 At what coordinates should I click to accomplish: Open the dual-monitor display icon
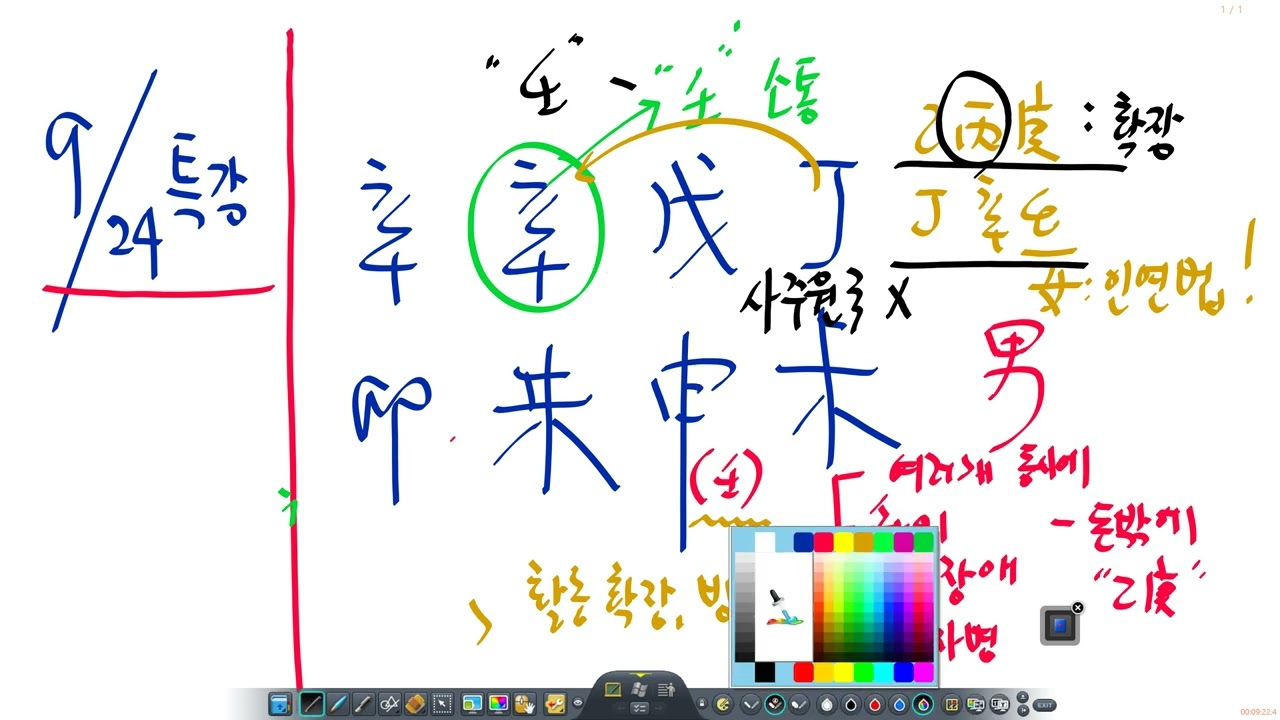click(x=976, y=705)
